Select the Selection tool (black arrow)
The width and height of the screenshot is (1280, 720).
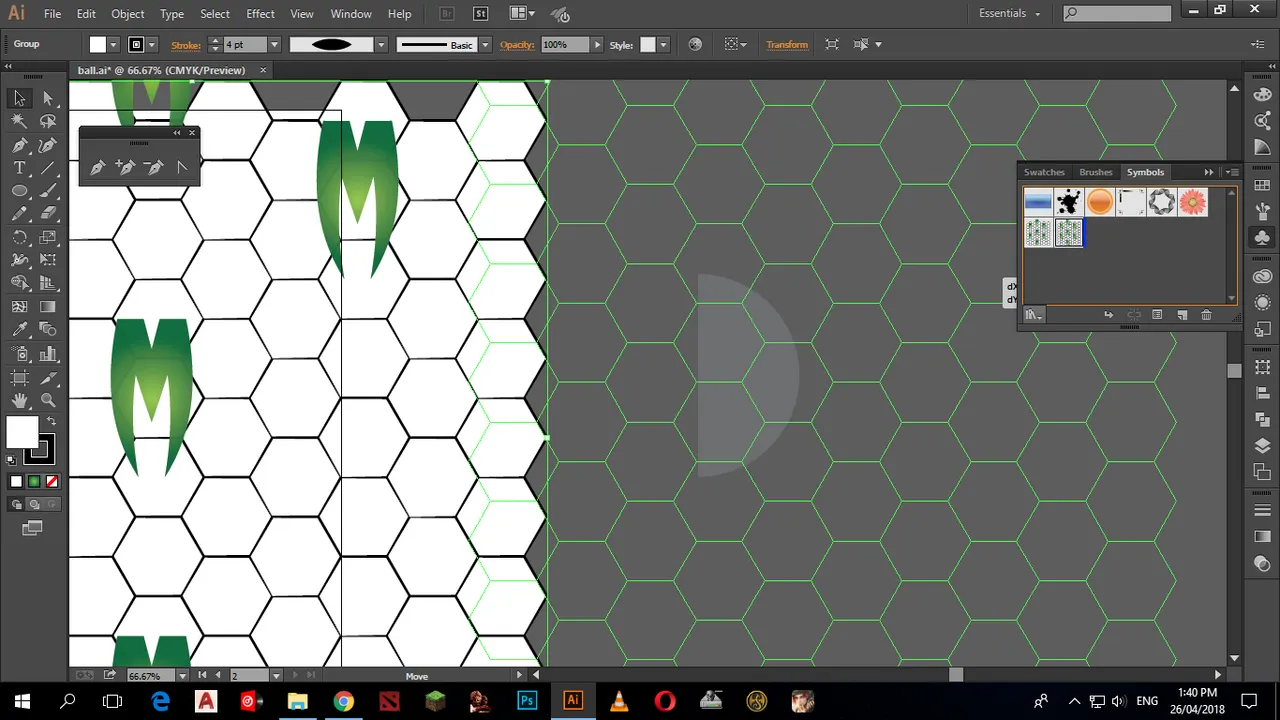pos(19,98)
